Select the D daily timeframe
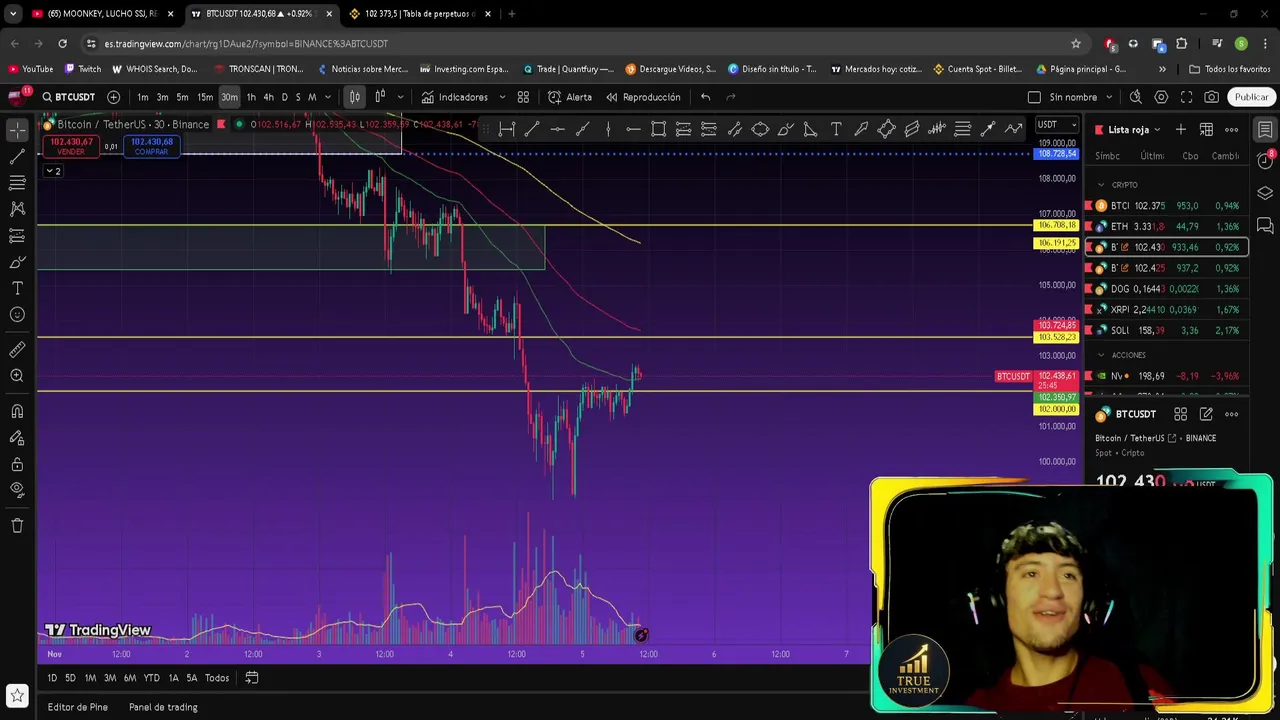1280x720 pixels. point(284,97)
